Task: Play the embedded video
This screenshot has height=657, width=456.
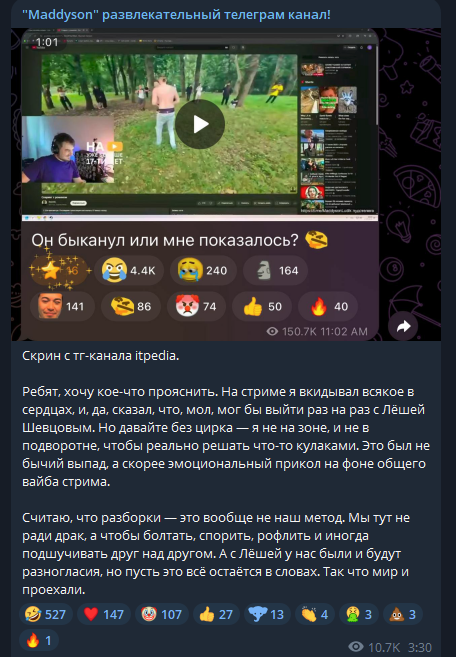Action: (200, 124)
